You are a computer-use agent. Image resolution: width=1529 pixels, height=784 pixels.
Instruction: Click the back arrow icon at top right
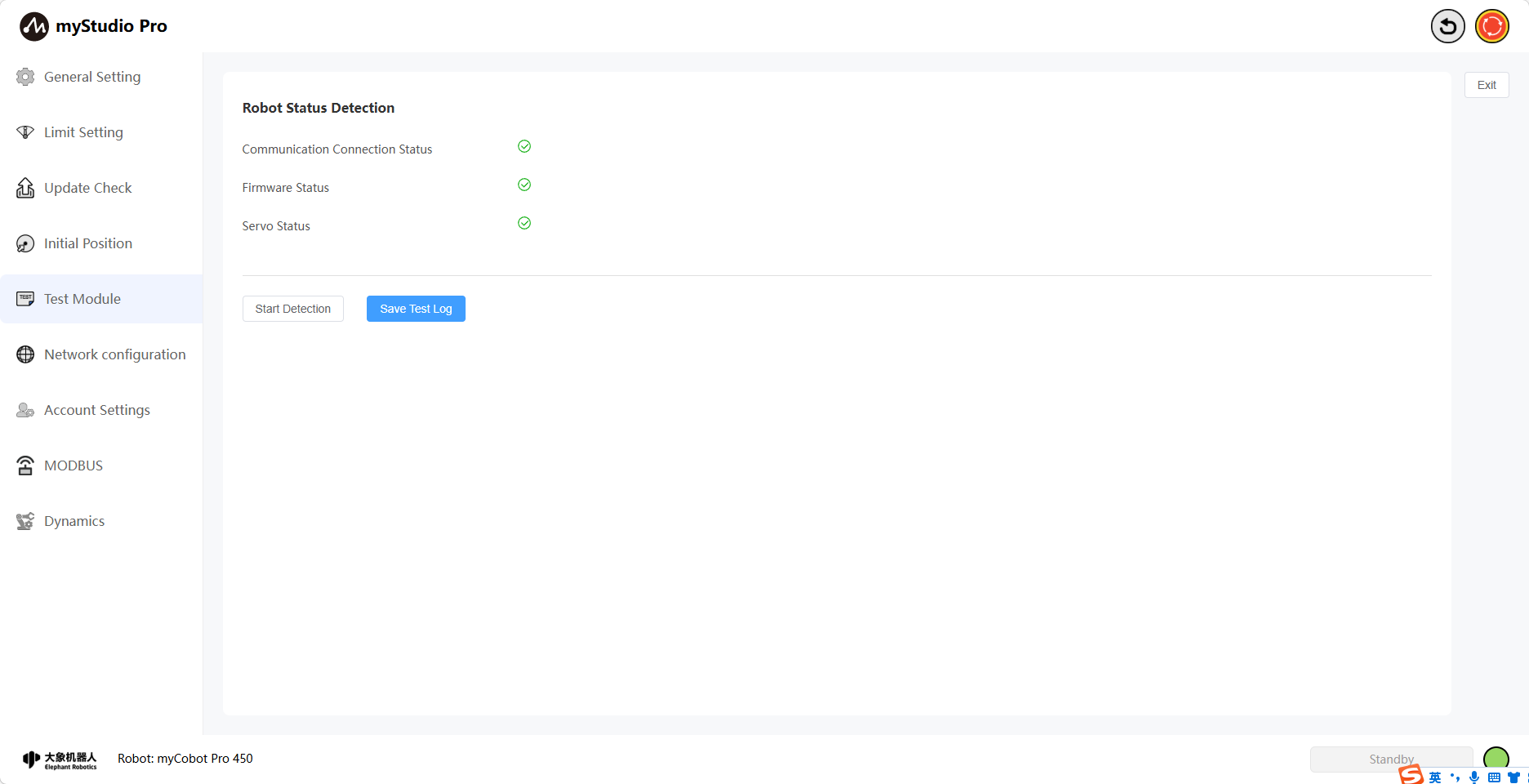click(1447, 26)
